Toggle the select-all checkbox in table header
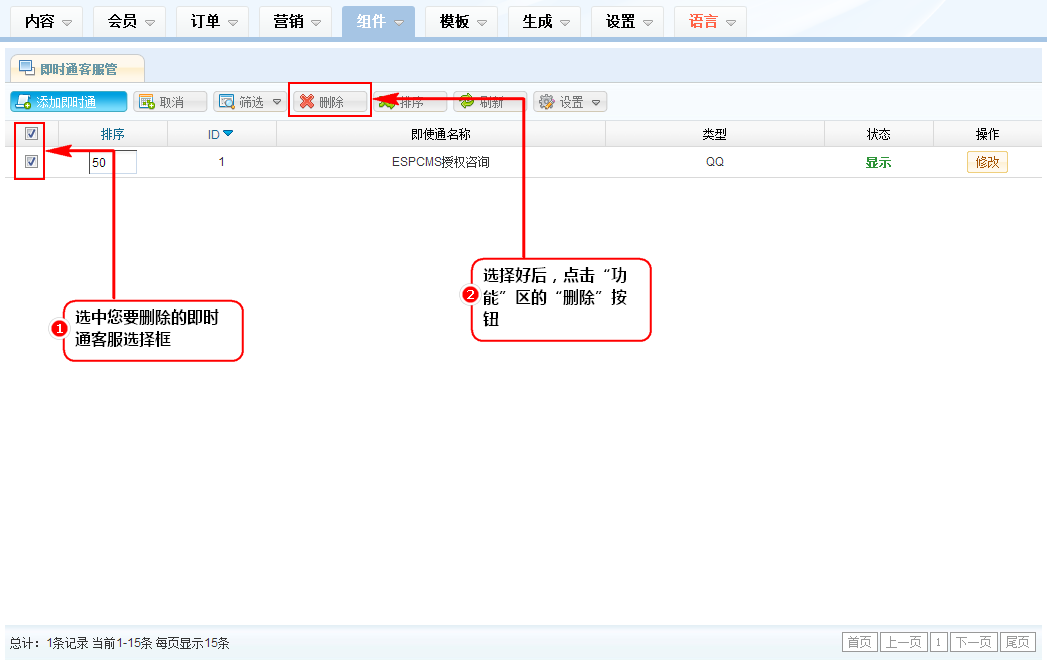Viewport: 1047px width, 662px height. coord(31,134)
